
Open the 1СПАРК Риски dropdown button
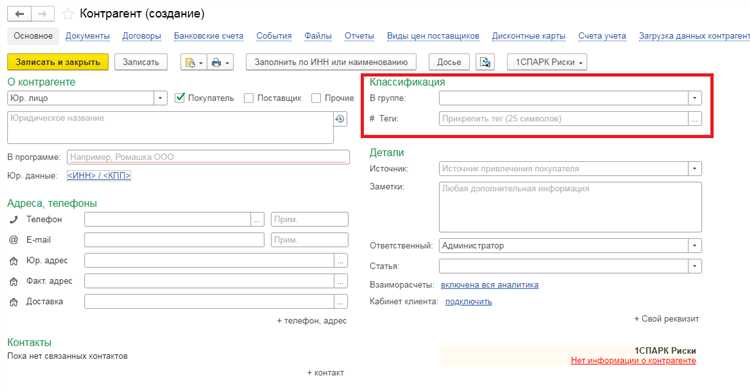(547, 62)
